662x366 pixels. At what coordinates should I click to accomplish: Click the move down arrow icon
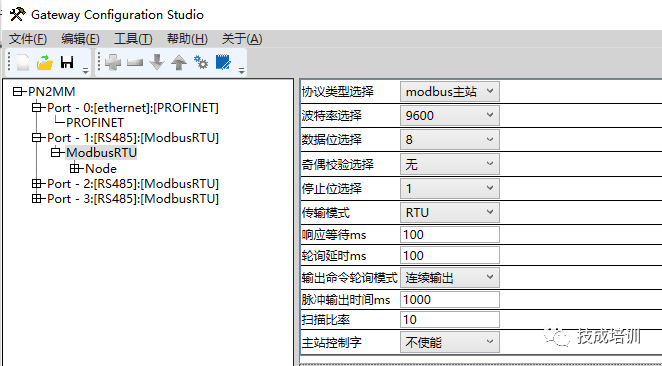coord(157,63)
